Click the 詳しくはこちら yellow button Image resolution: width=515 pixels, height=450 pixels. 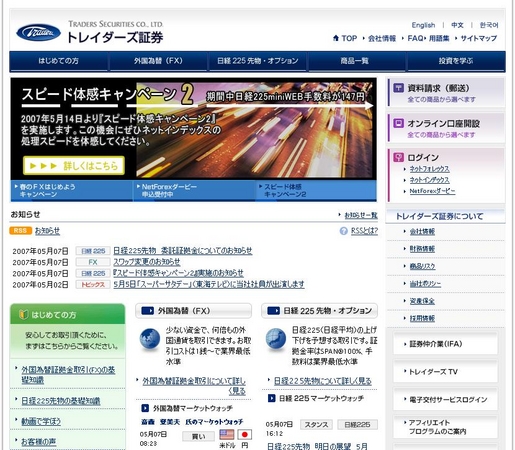coord(74,166)
